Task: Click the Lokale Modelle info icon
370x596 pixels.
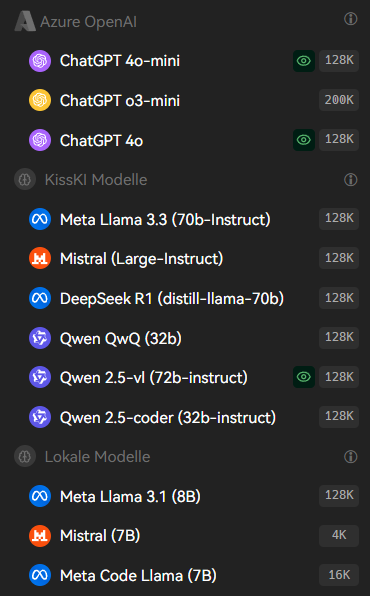Action: point(350,456)
